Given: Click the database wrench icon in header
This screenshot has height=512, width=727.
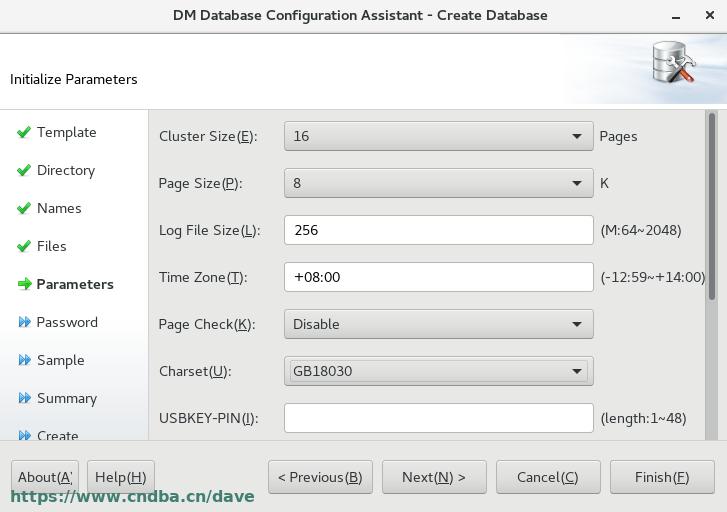Looking at the screenshot, I should [x=674, y=63].
